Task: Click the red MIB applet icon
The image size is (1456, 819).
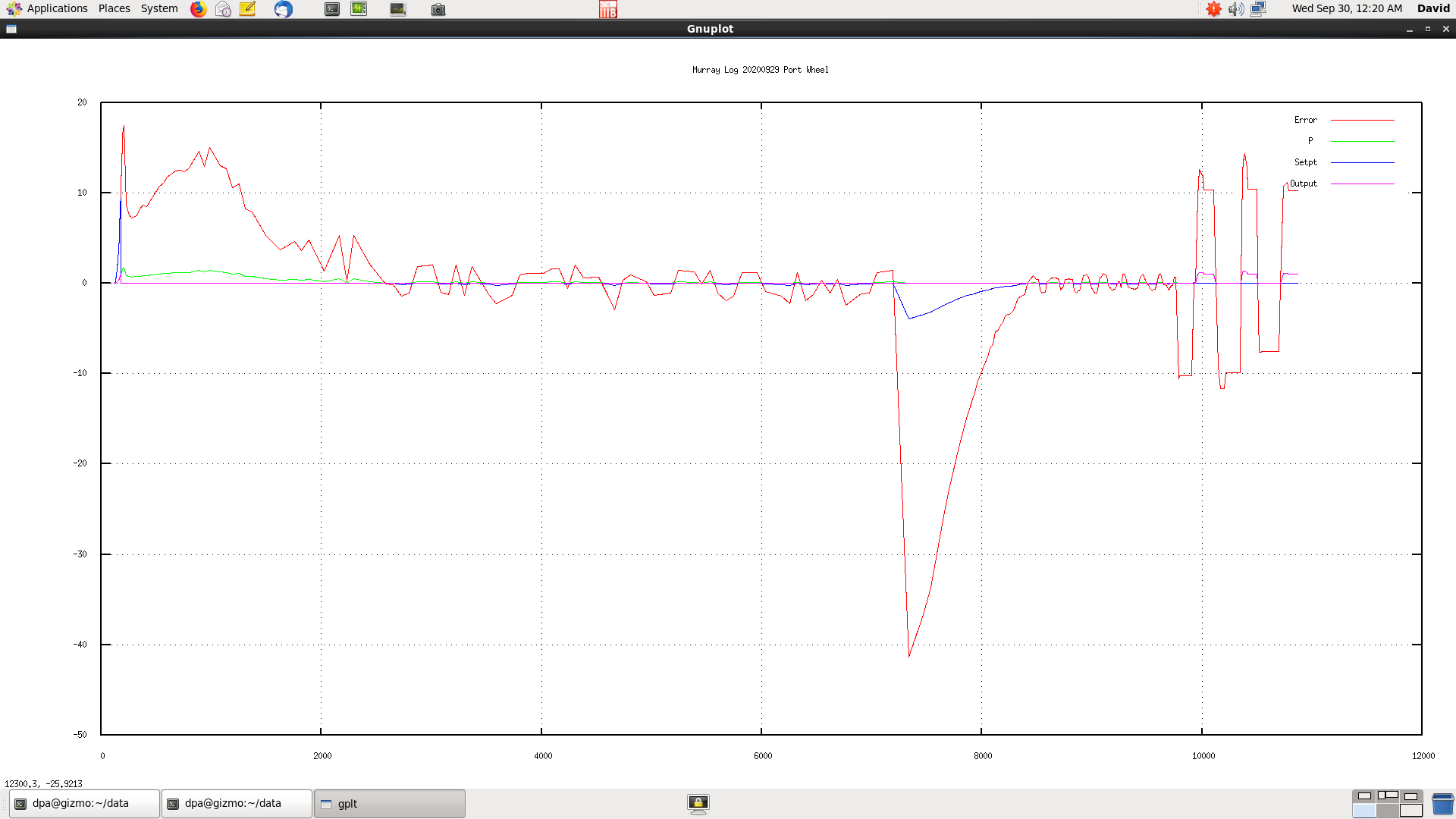Action: click(608, 9)
